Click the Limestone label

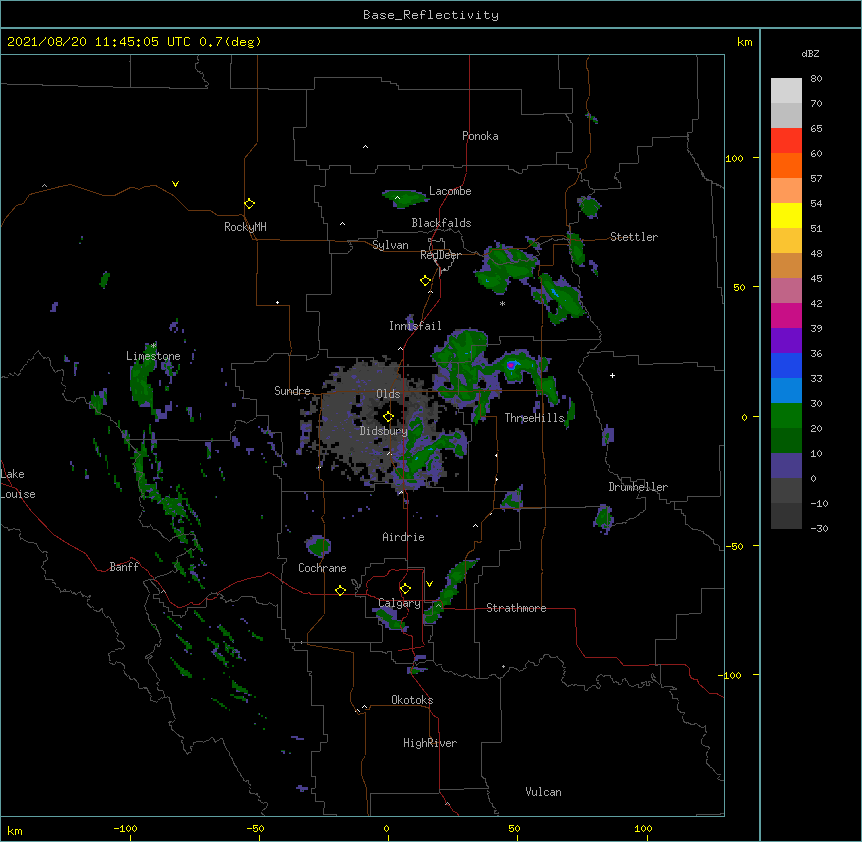(153, 356)
